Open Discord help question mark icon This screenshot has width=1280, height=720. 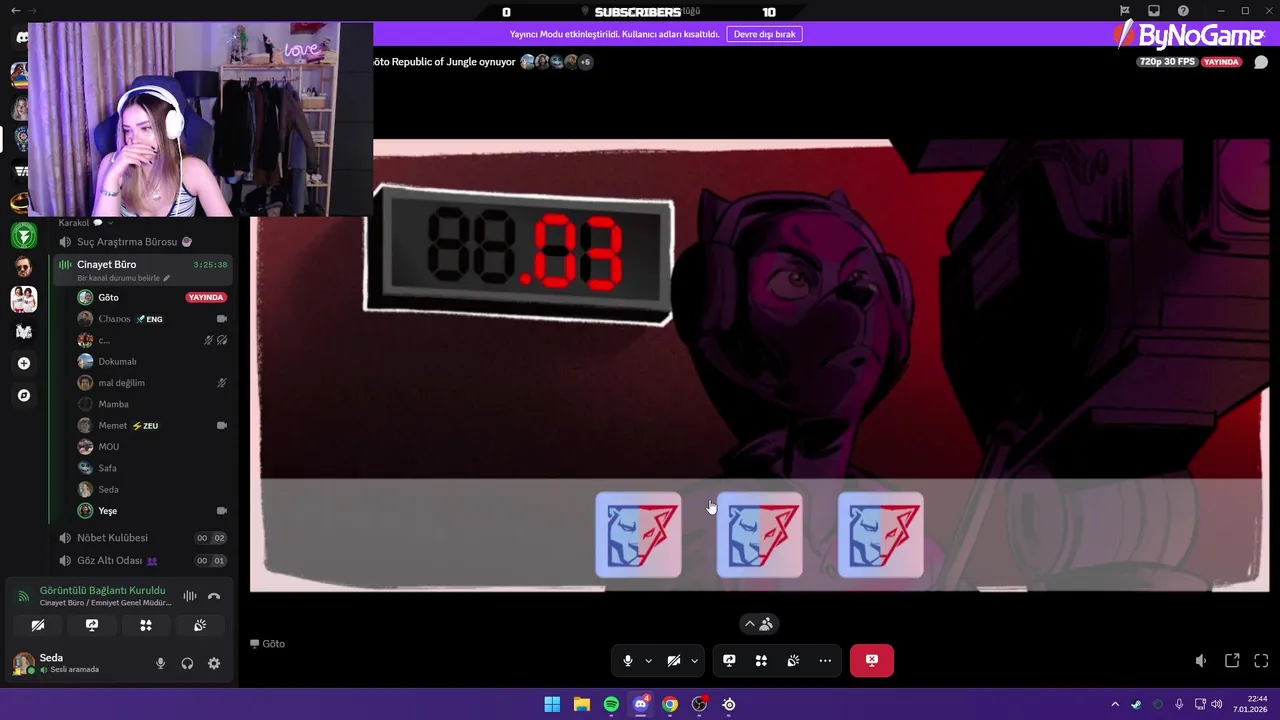pyautogui.click(x=1183, y=11)
